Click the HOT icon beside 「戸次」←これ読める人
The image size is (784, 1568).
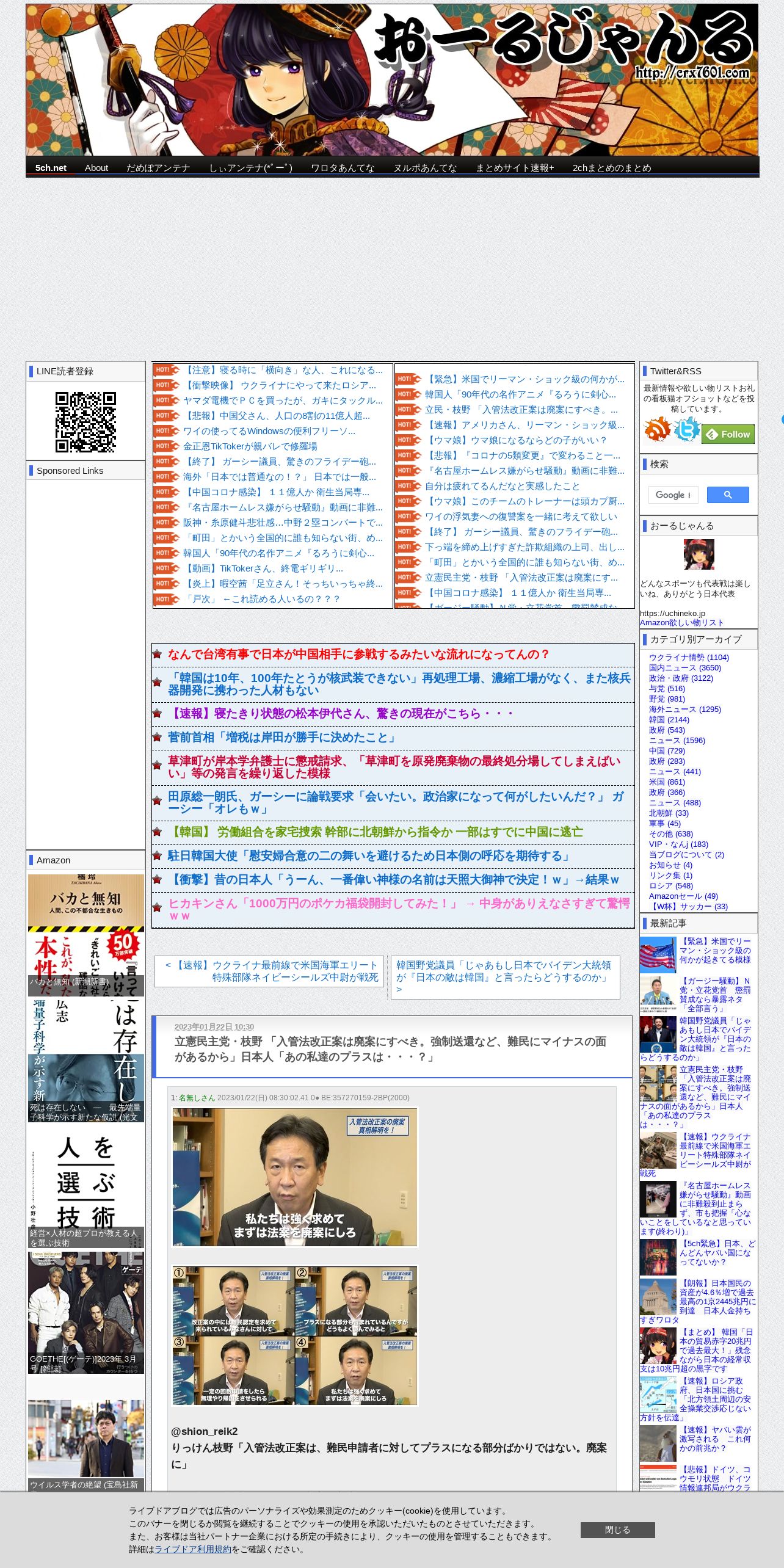[166, 599]
